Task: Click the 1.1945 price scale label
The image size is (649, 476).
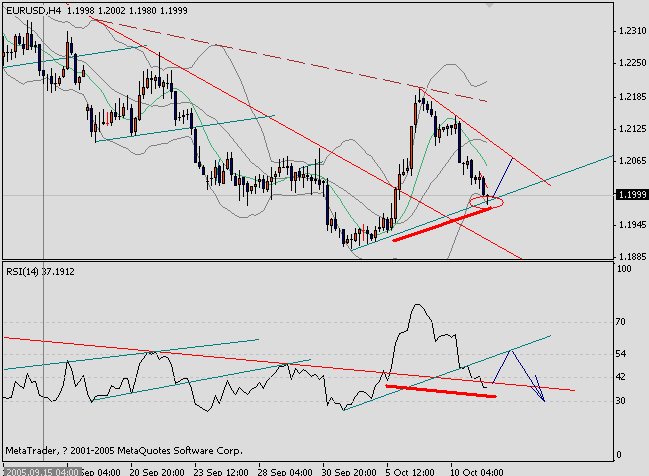Action: click(632, 225)
